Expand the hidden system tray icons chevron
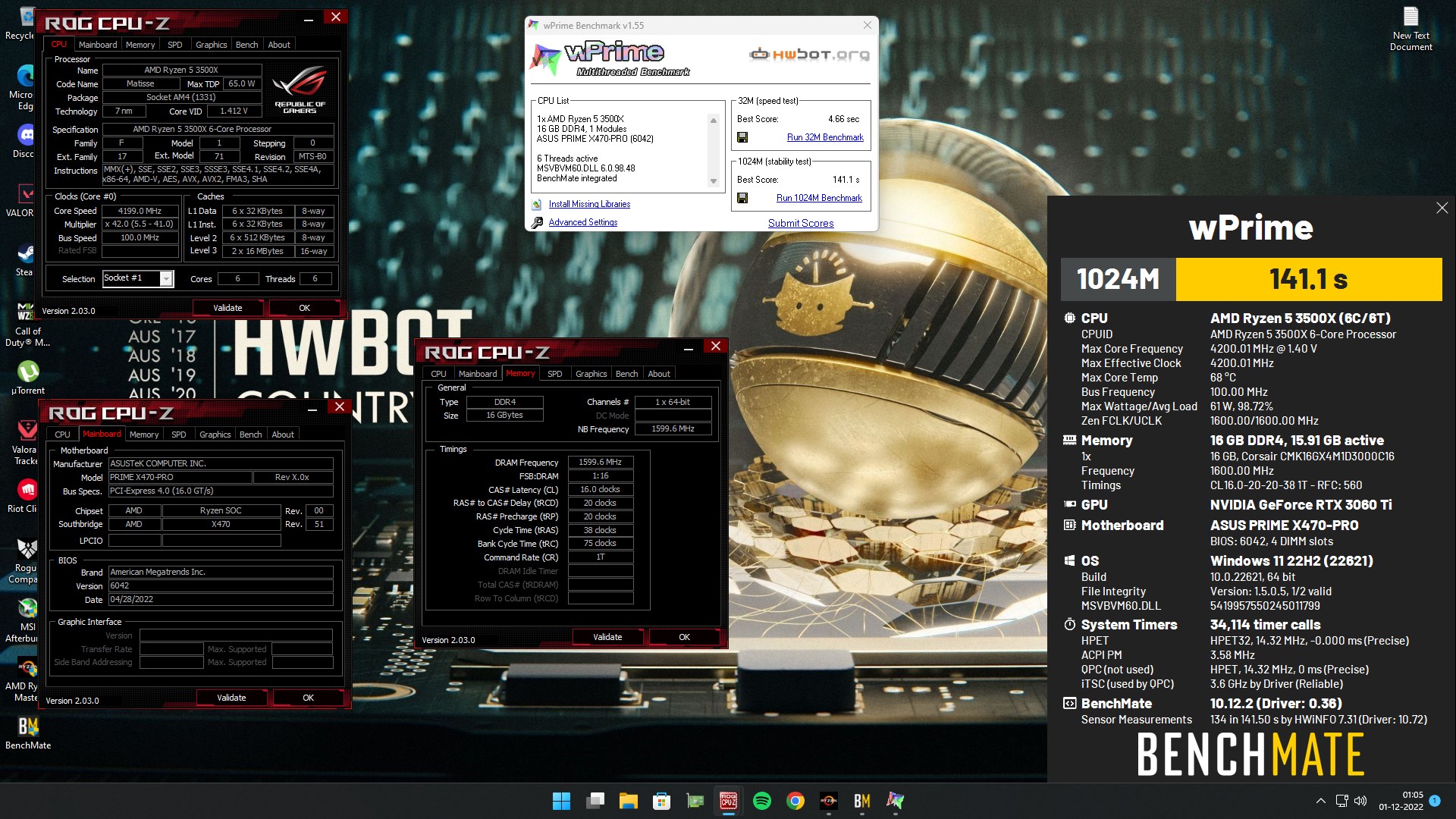Viewport: 1456px width, 819px height. coord(1321,801)
